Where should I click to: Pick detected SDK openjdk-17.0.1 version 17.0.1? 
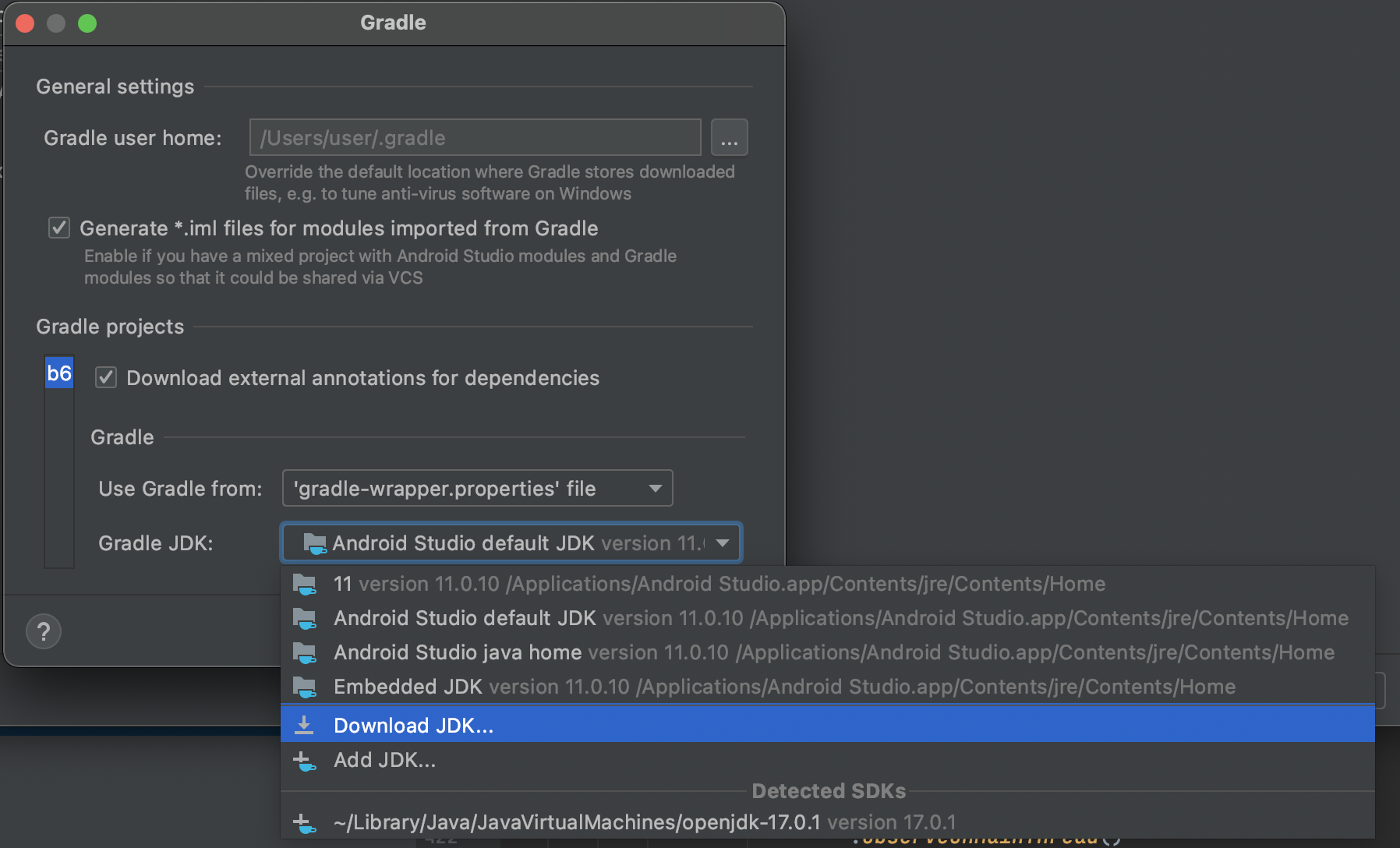(x=828, y=822)
